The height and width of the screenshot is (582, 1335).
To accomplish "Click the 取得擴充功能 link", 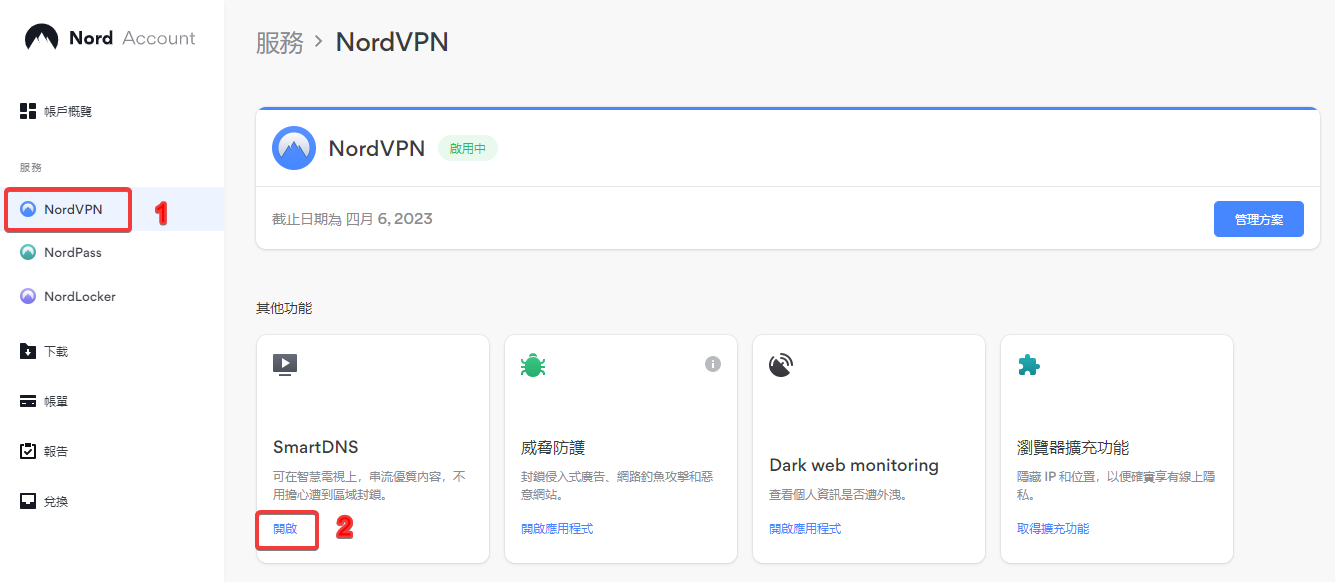I will [x=1053, y=528].
